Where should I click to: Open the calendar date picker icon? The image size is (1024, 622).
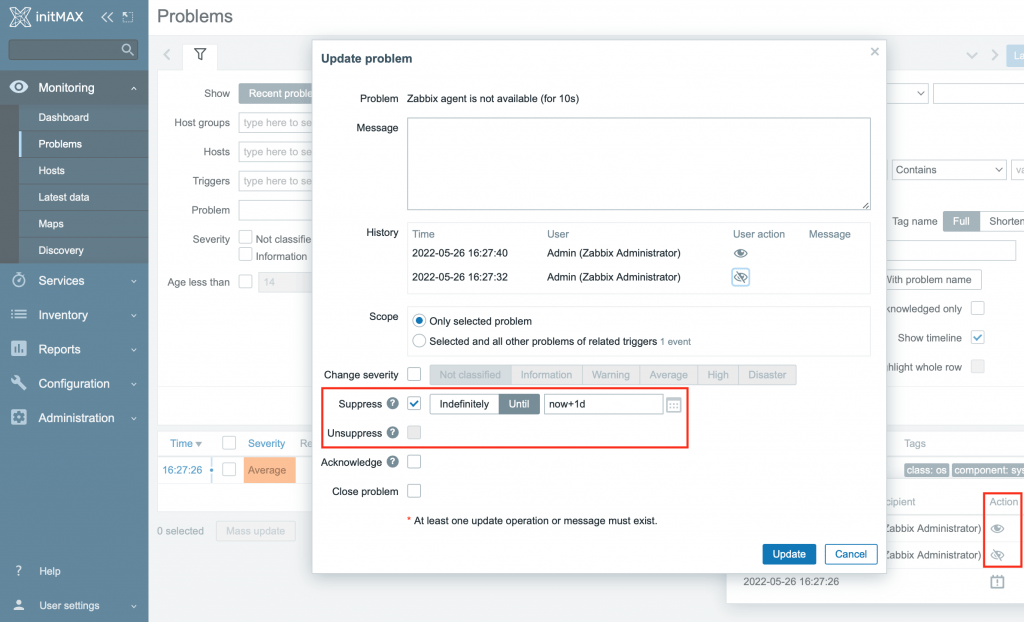[674, 404]
